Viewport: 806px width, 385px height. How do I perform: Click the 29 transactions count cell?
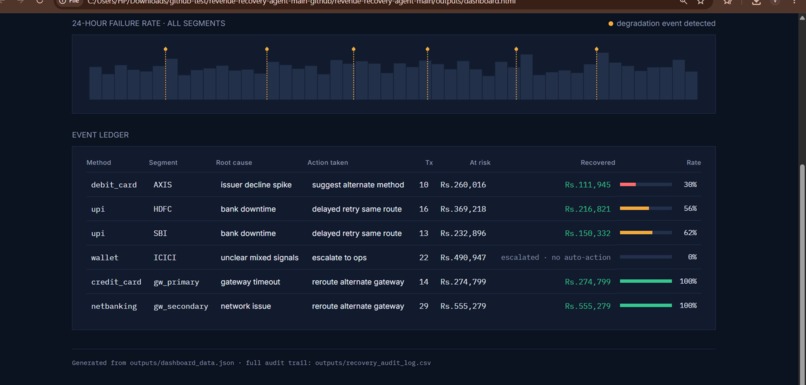(424, 306)
